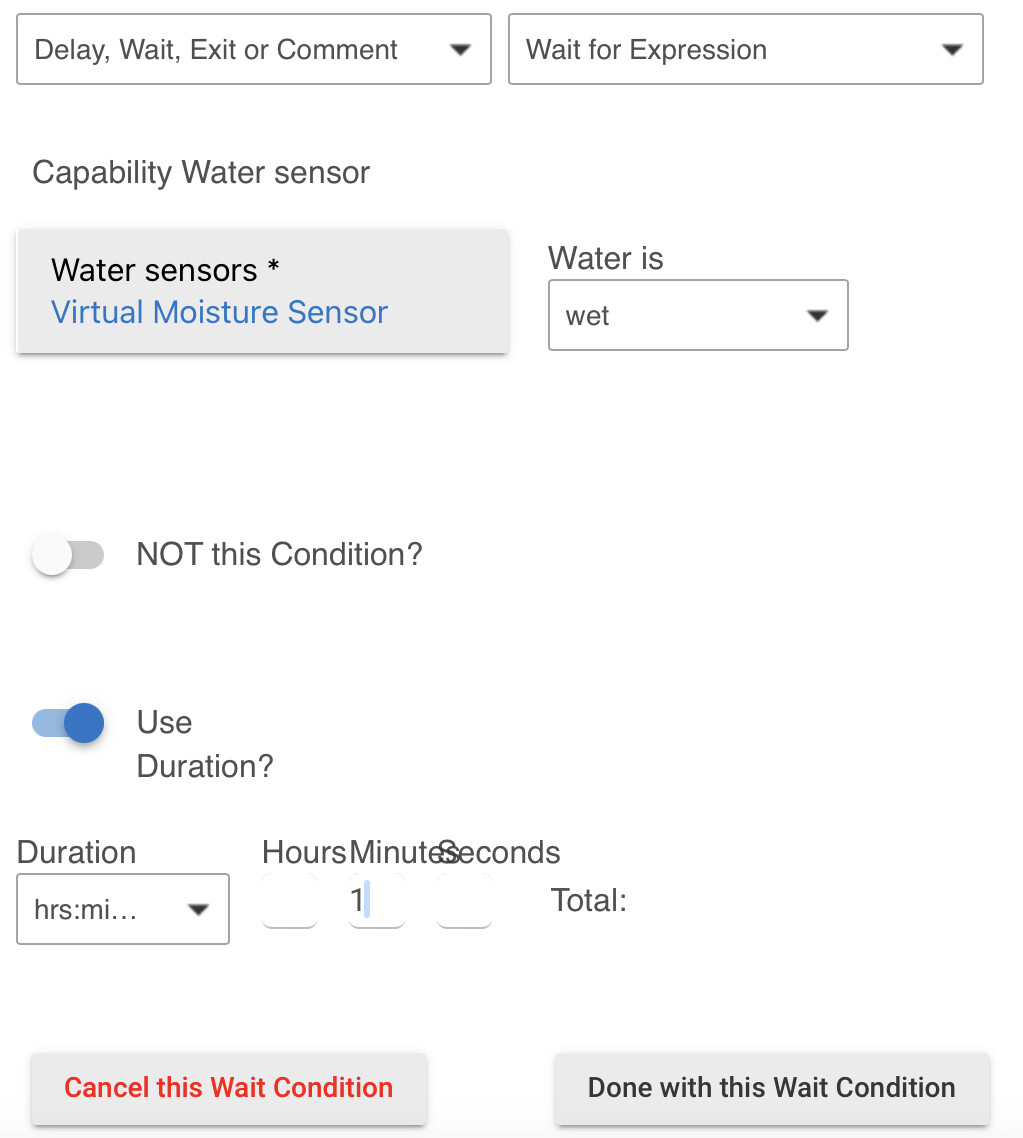Expand the Water is dropdown showing wet
1023x1138 pixels.
click(698, 315)
